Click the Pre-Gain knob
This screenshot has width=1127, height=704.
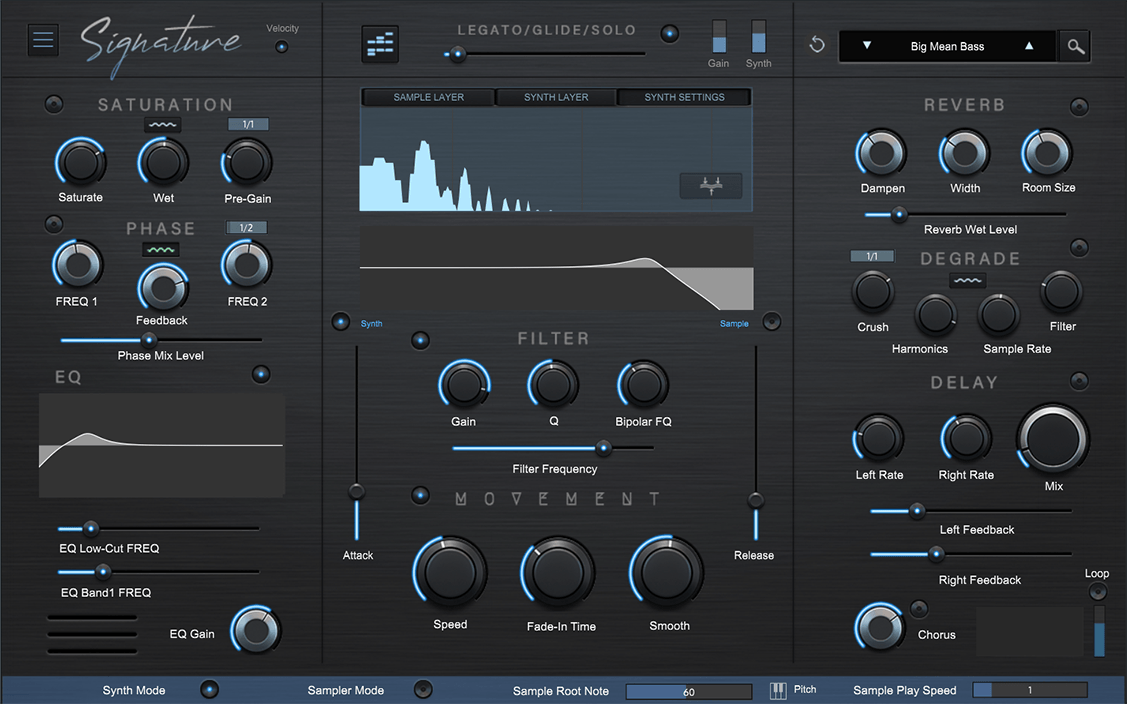pos(247,163)
